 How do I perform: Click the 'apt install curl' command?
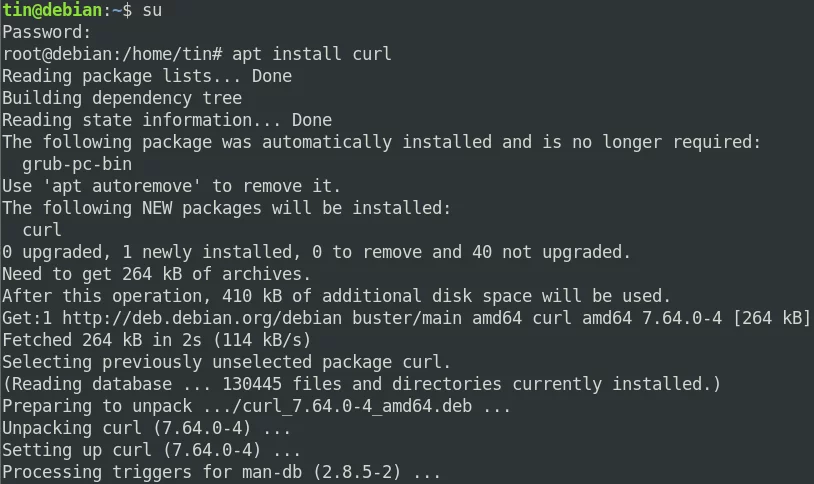pos(311,54)
